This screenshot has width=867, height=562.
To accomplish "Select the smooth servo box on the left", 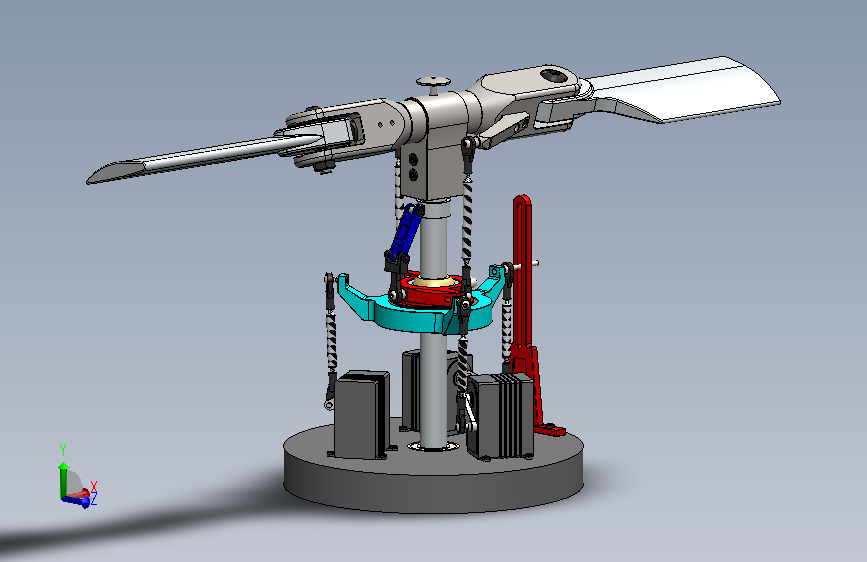I will [x=362, y=415].
